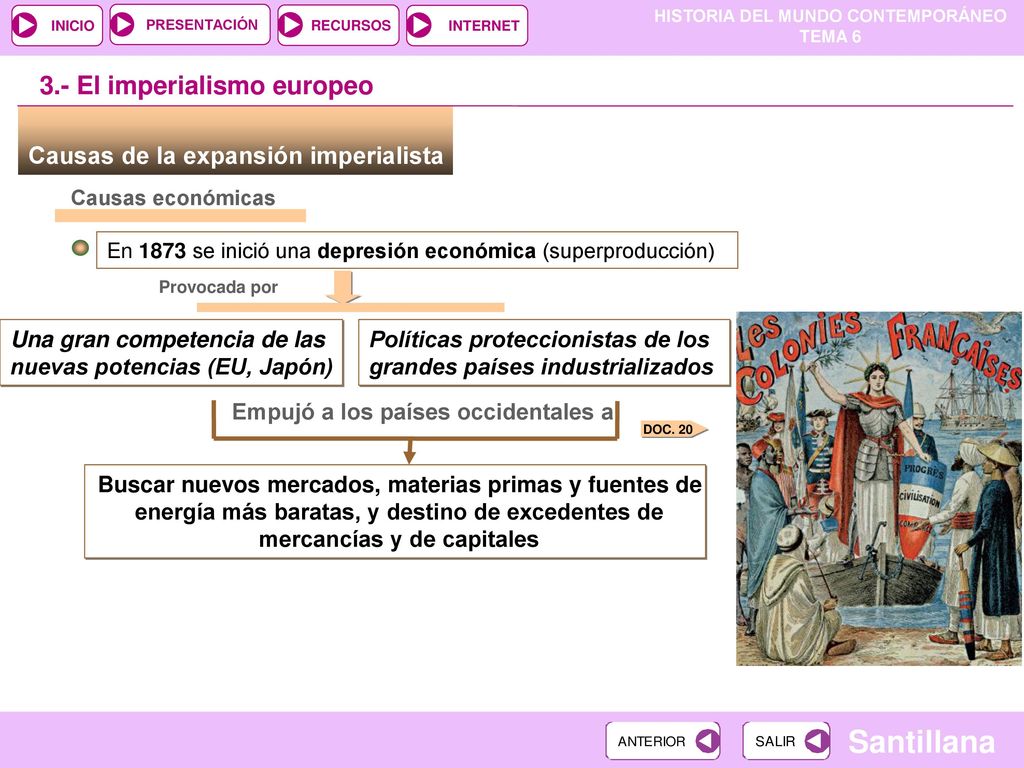The height and width of the screenshot is (768, 1024).
Task: Click the 'Políticas proteccionistas' box
Action: [544, 353]
